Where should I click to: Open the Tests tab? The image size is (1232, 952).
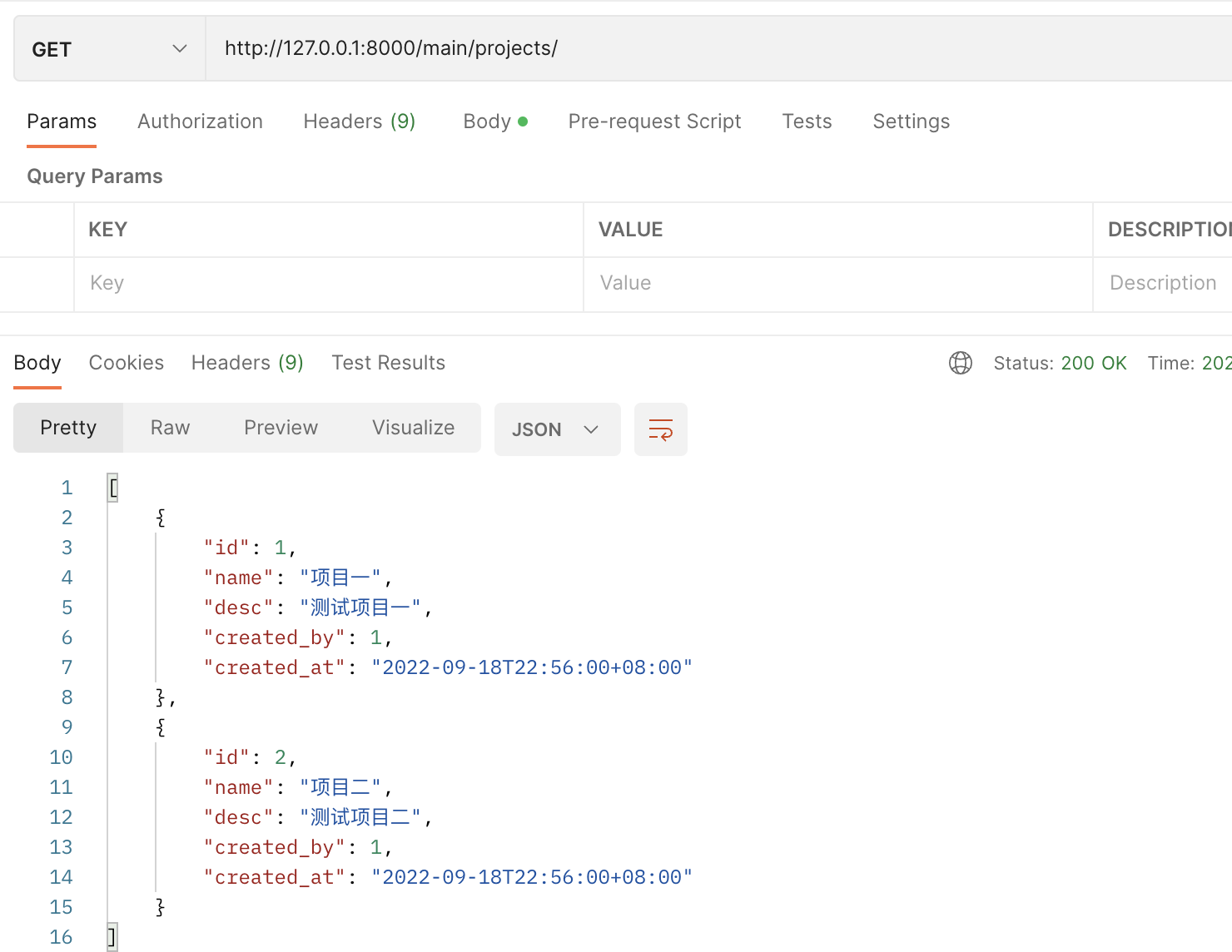coord(807,121)
